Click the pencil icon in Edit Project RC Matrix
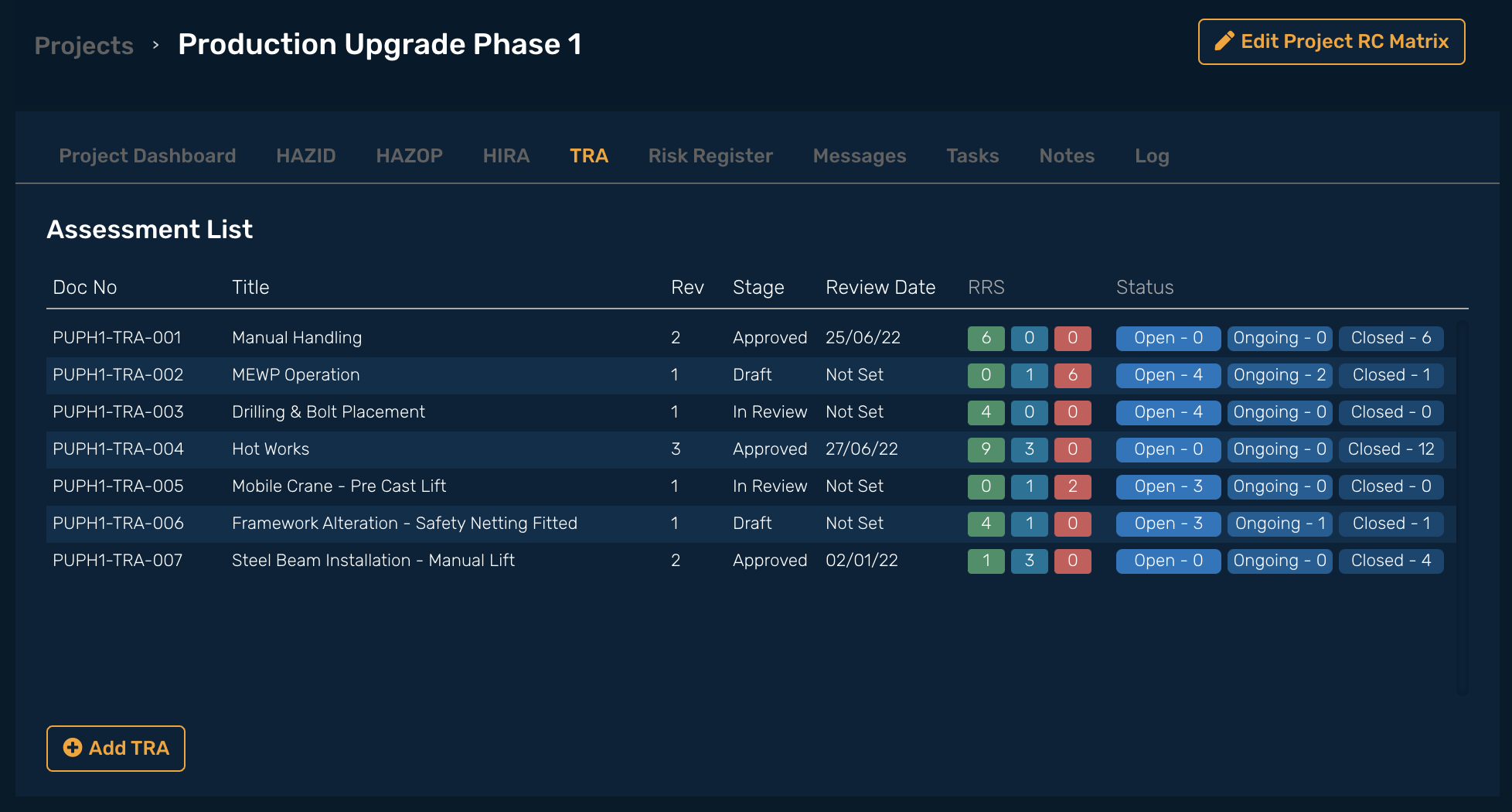The height and width of the screenshot is (812, 1512). coord(1224,42)
